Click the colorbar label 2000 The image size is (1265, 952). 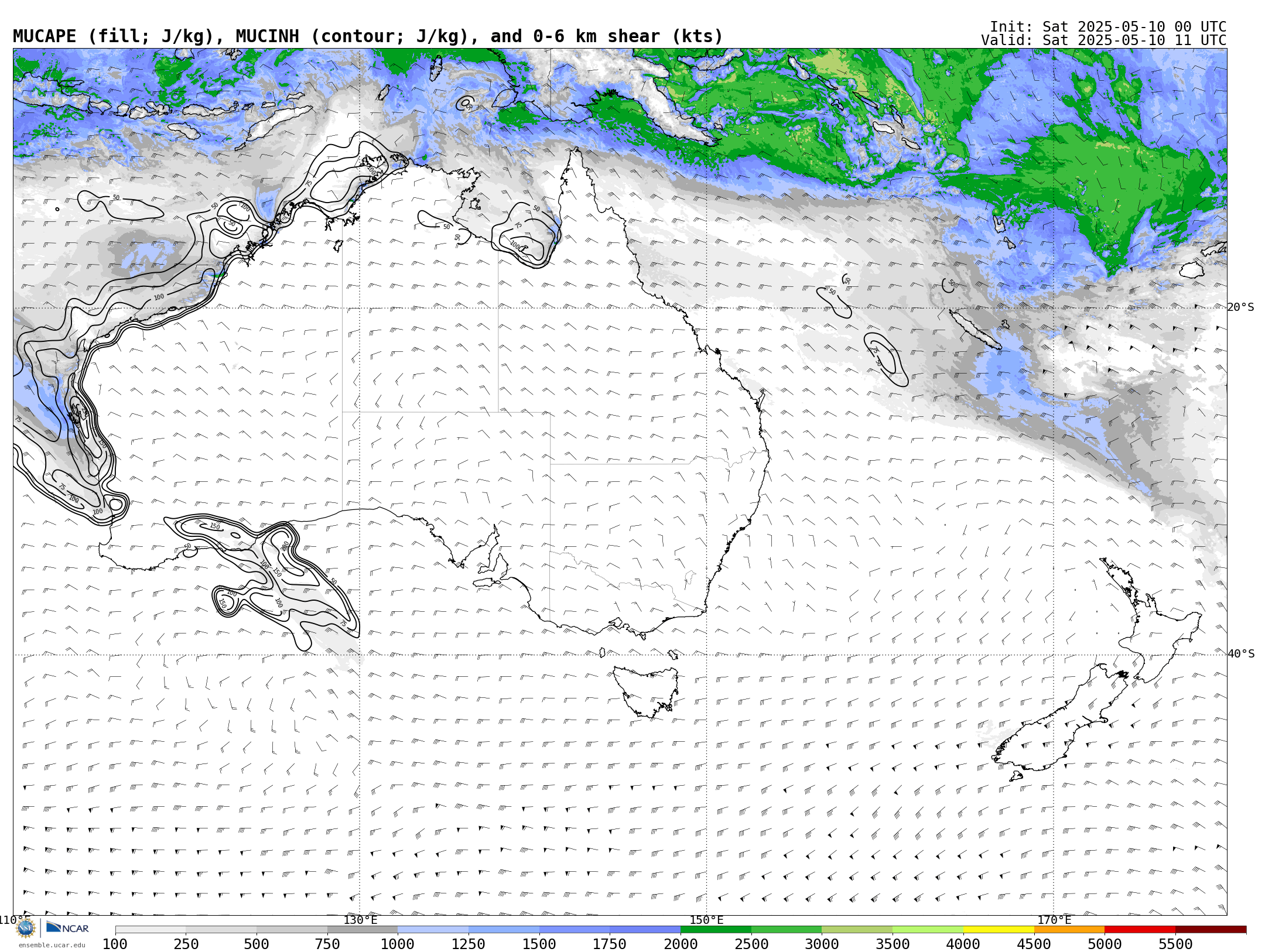click(681, 944)
